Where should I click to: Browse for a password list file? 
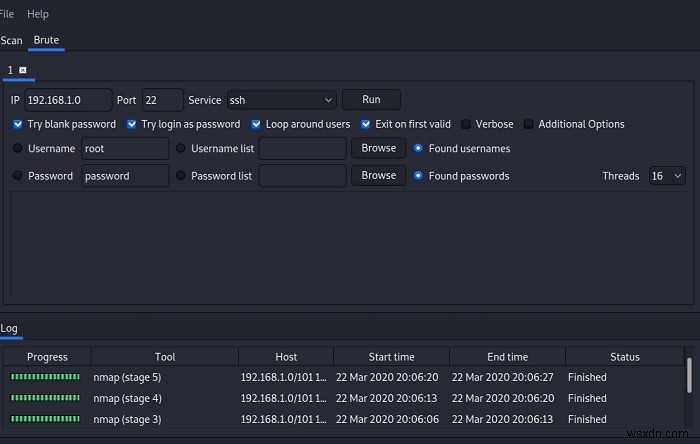(378, 175)
